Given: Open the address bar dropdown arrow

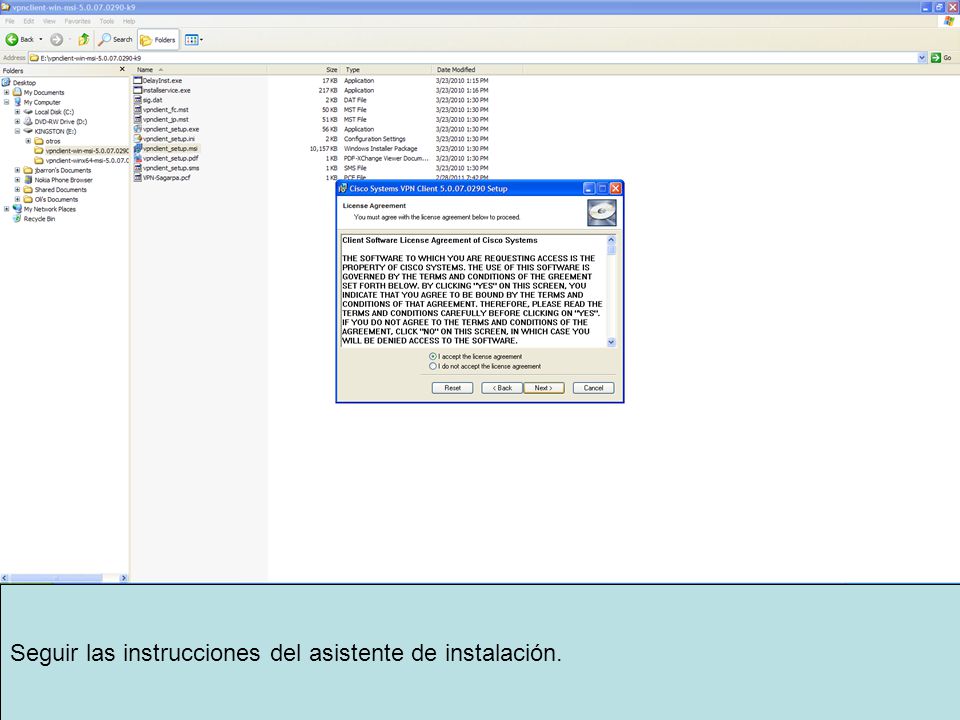Looking at the screenshot, I should click(922, 58).
